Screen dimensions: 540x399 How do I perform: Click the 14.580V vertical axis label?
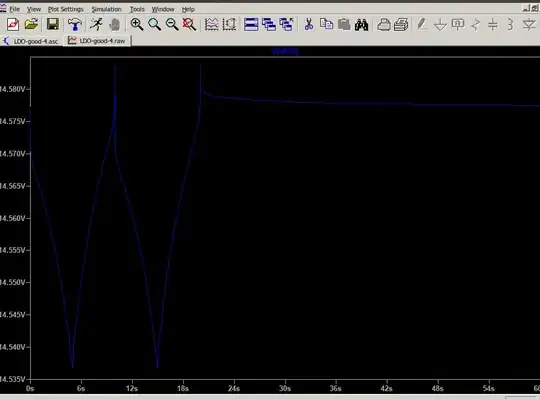[13, 89]
